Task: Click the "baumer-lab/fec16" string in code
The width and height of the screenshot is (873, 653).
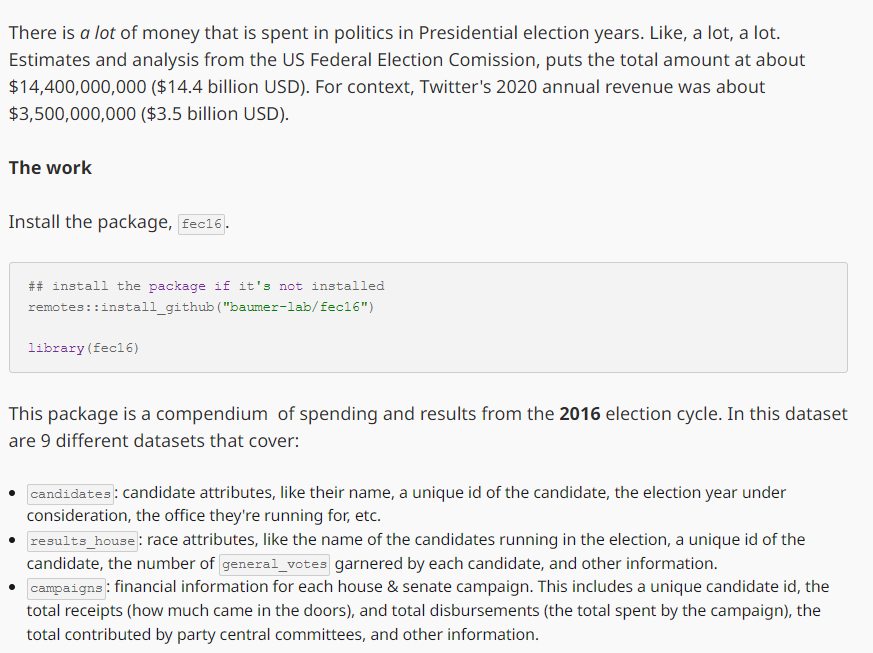Action: coord(297,306)
